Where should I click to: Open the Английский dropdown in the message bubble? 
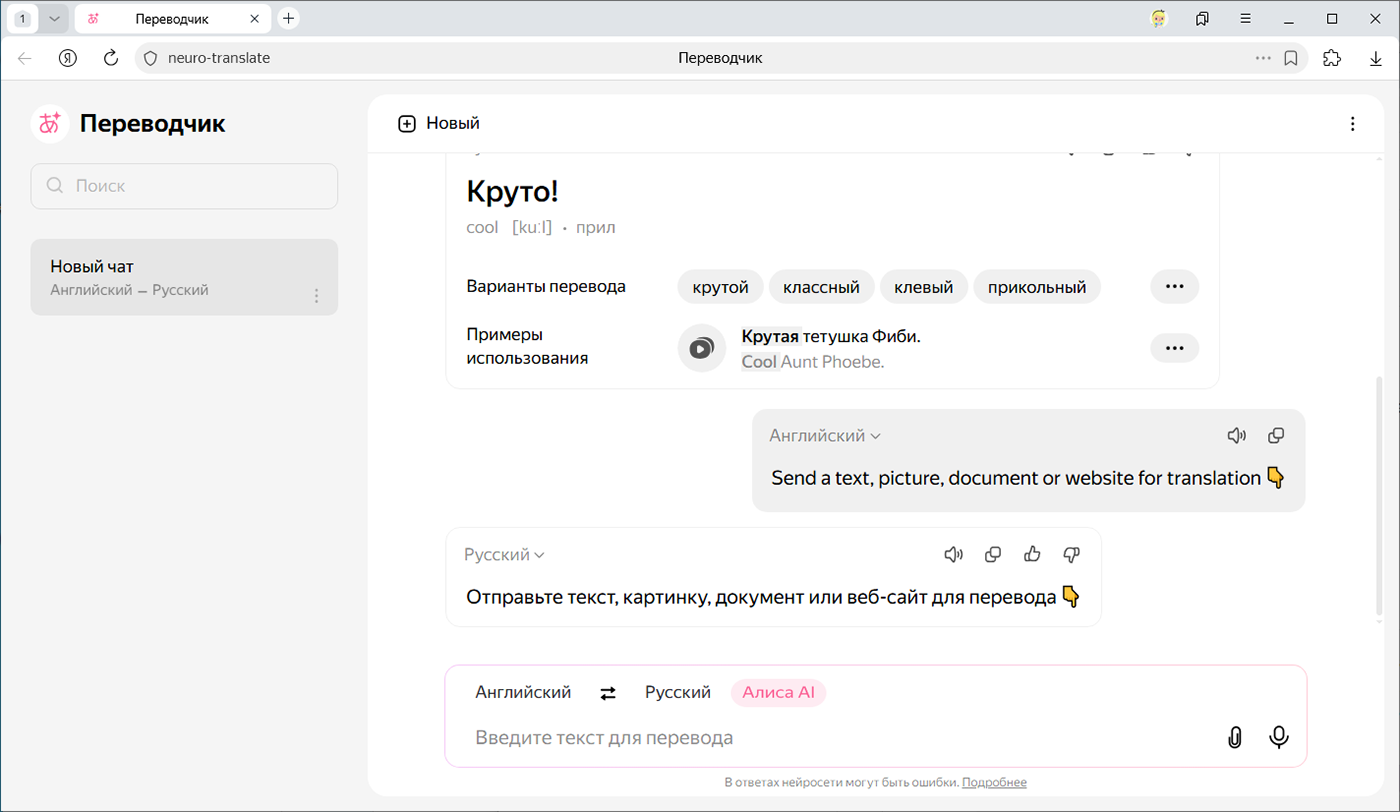pyautogui.click(x=825, y=436)
